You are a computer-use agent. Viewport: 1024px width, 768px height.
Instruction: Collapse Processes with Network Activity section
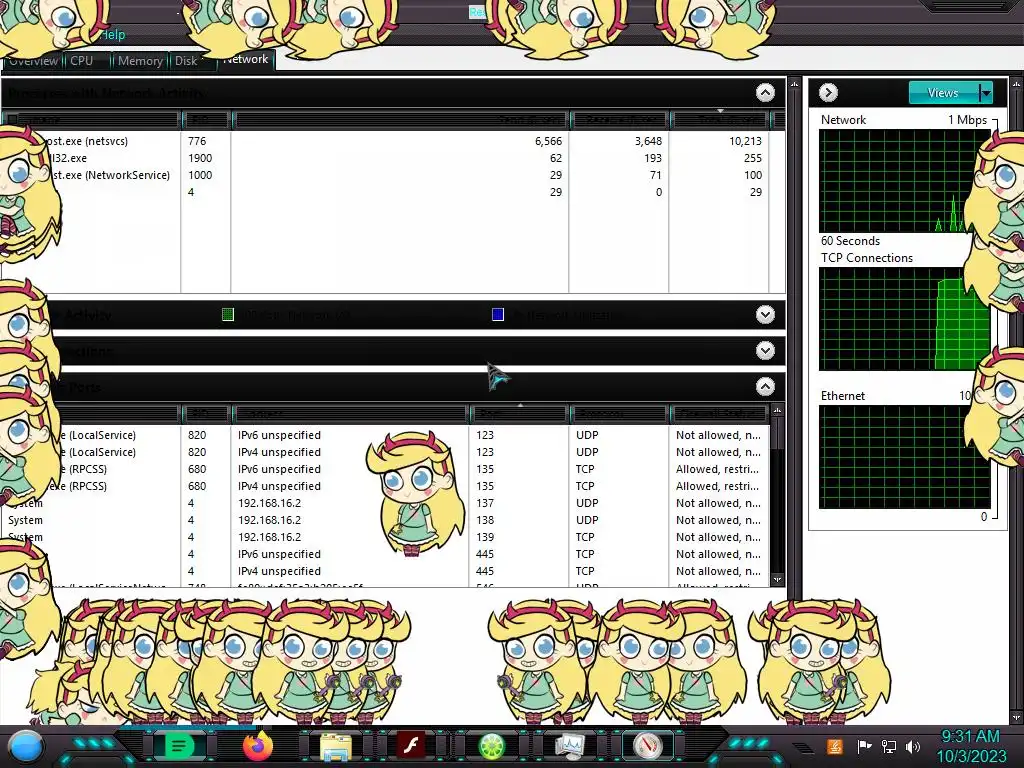pos(765,93)
